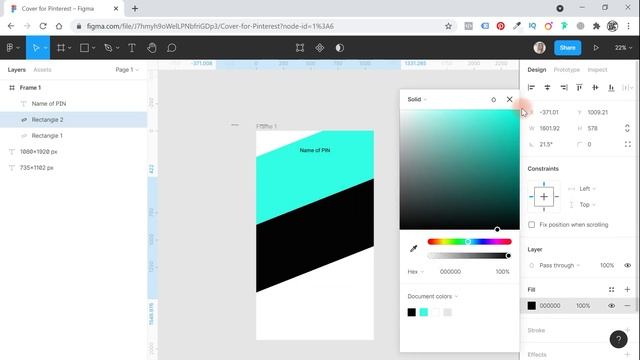Switch to the Layers tab
The height and width of the screenshot is (360, 640).
(17, 70)
